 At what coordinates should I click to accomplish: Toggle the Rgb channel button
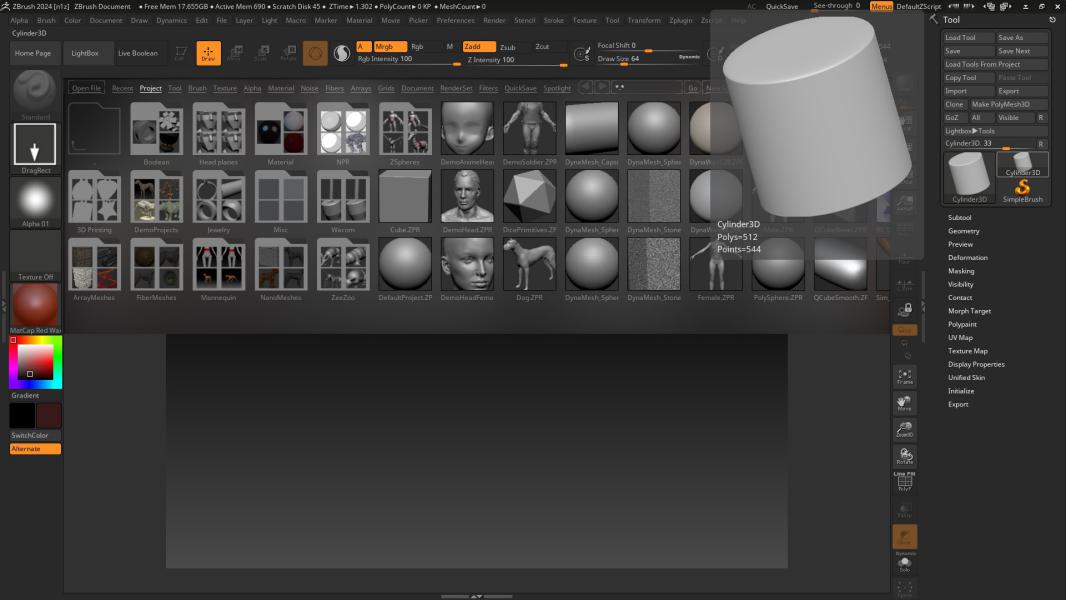click(x=417, y=46)
